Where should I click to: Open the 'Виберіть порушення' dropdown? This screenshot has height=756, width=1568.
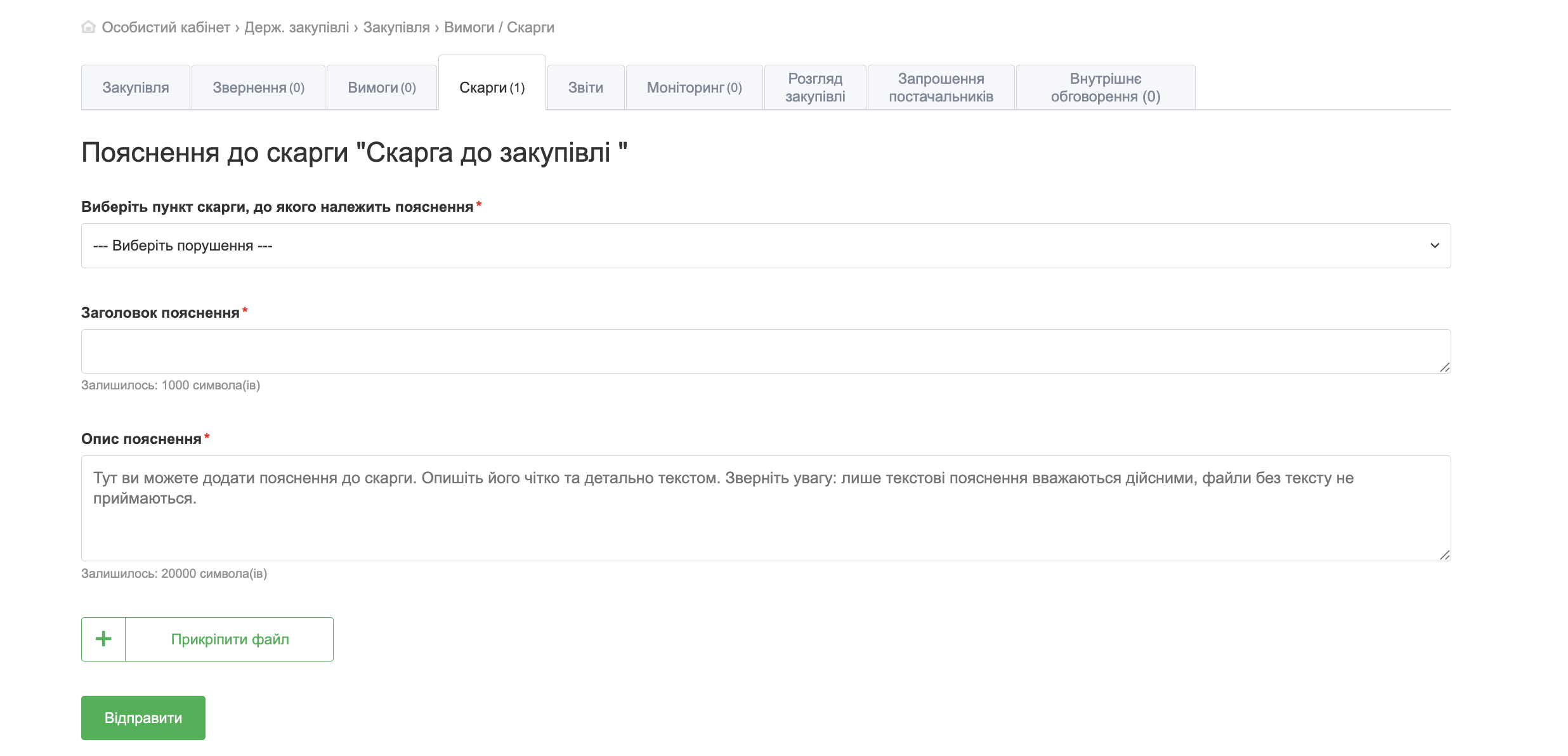pyautogui.click(x=765, y=246)
